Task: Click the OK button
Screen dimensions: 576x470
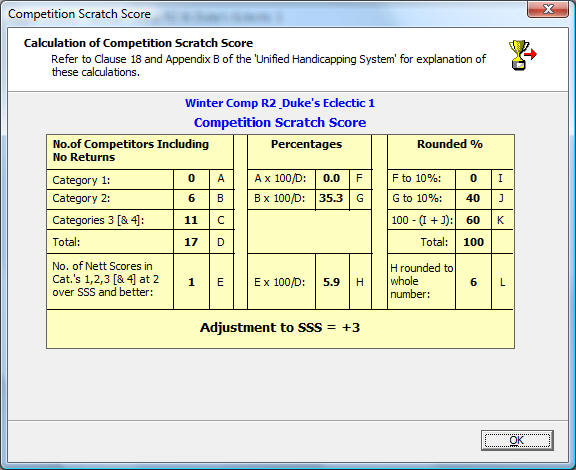Action: click(x=517, y=440)
